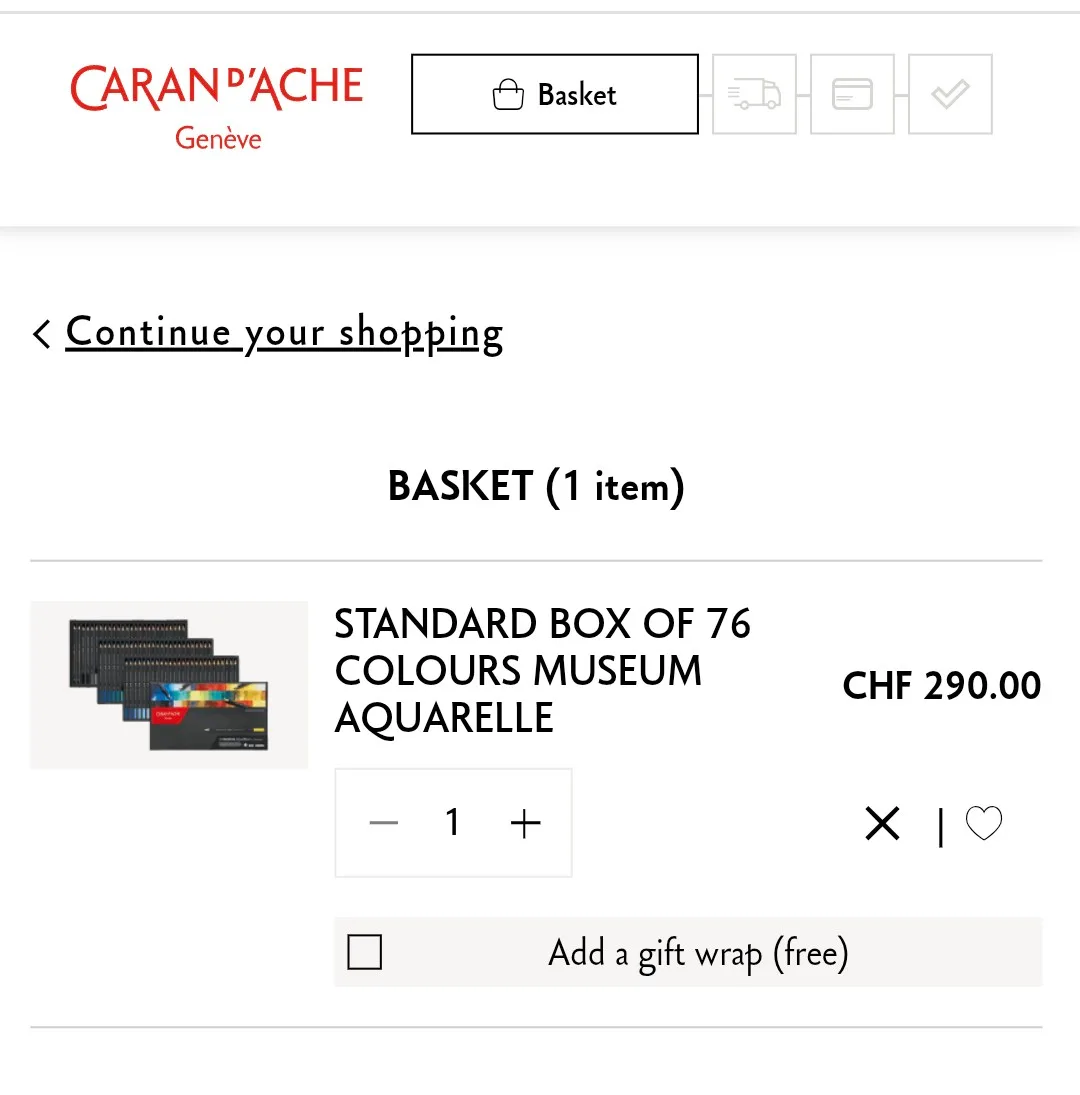Click the BASKET (1 item) heading

538,487
